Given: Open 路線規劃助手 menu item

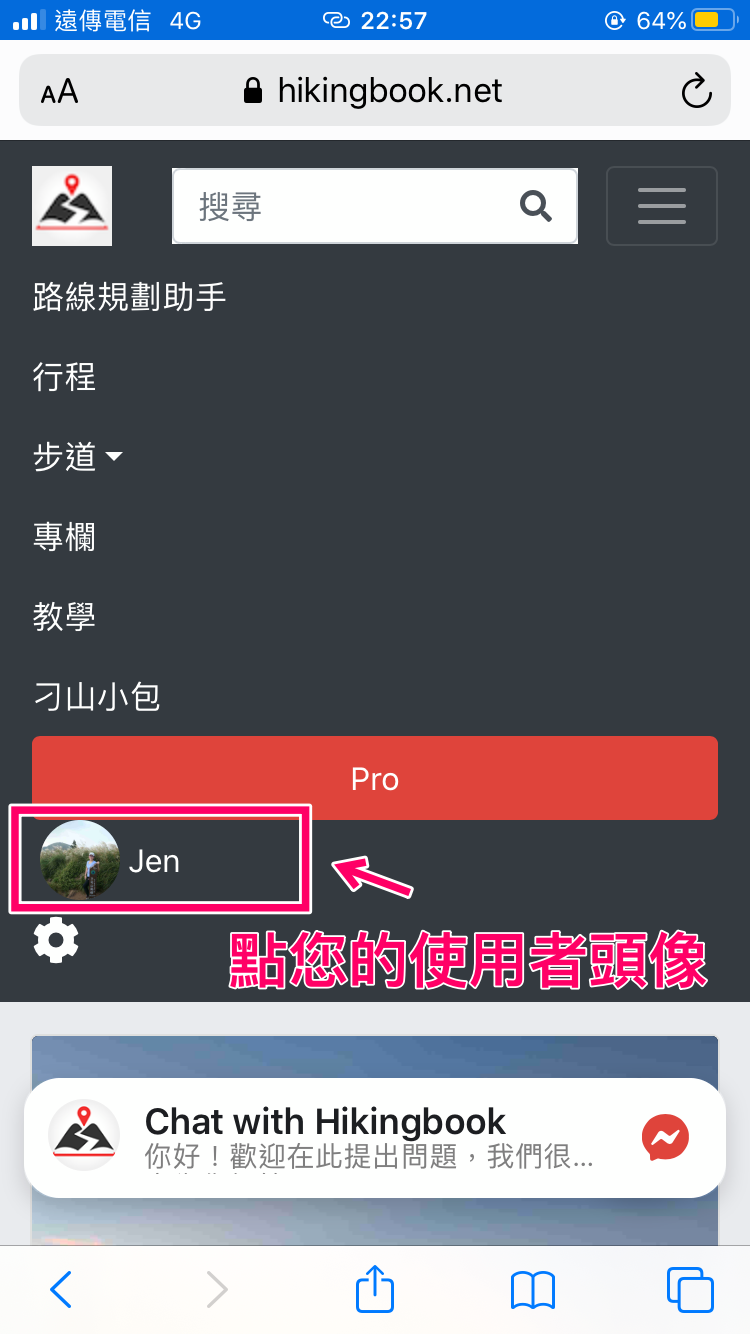Looking at the screenshot, I should [x=130, y=297].
